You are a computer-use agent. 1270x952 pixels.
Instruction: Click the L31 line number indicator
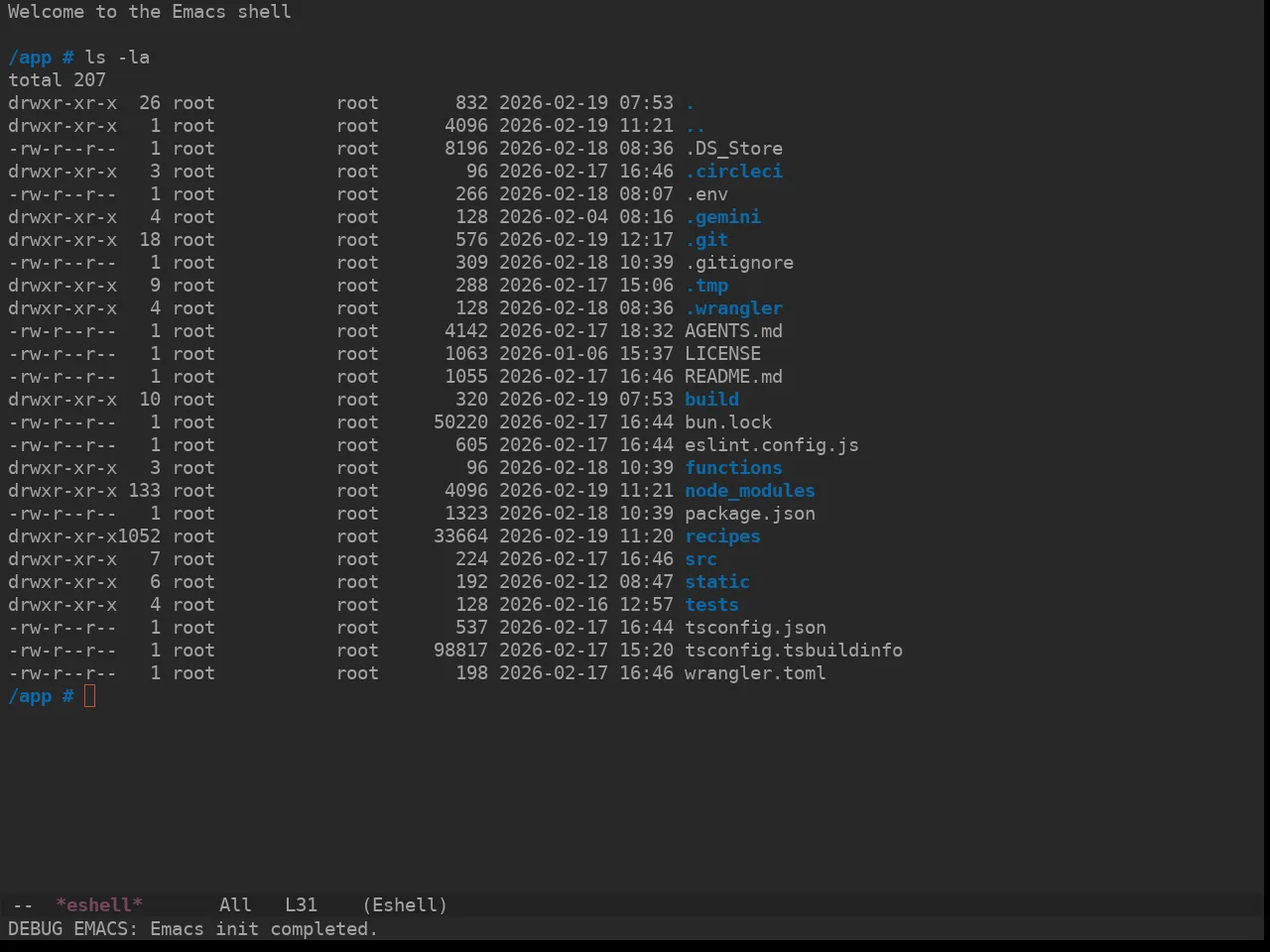pyautogui.click(x=301, y=904)
